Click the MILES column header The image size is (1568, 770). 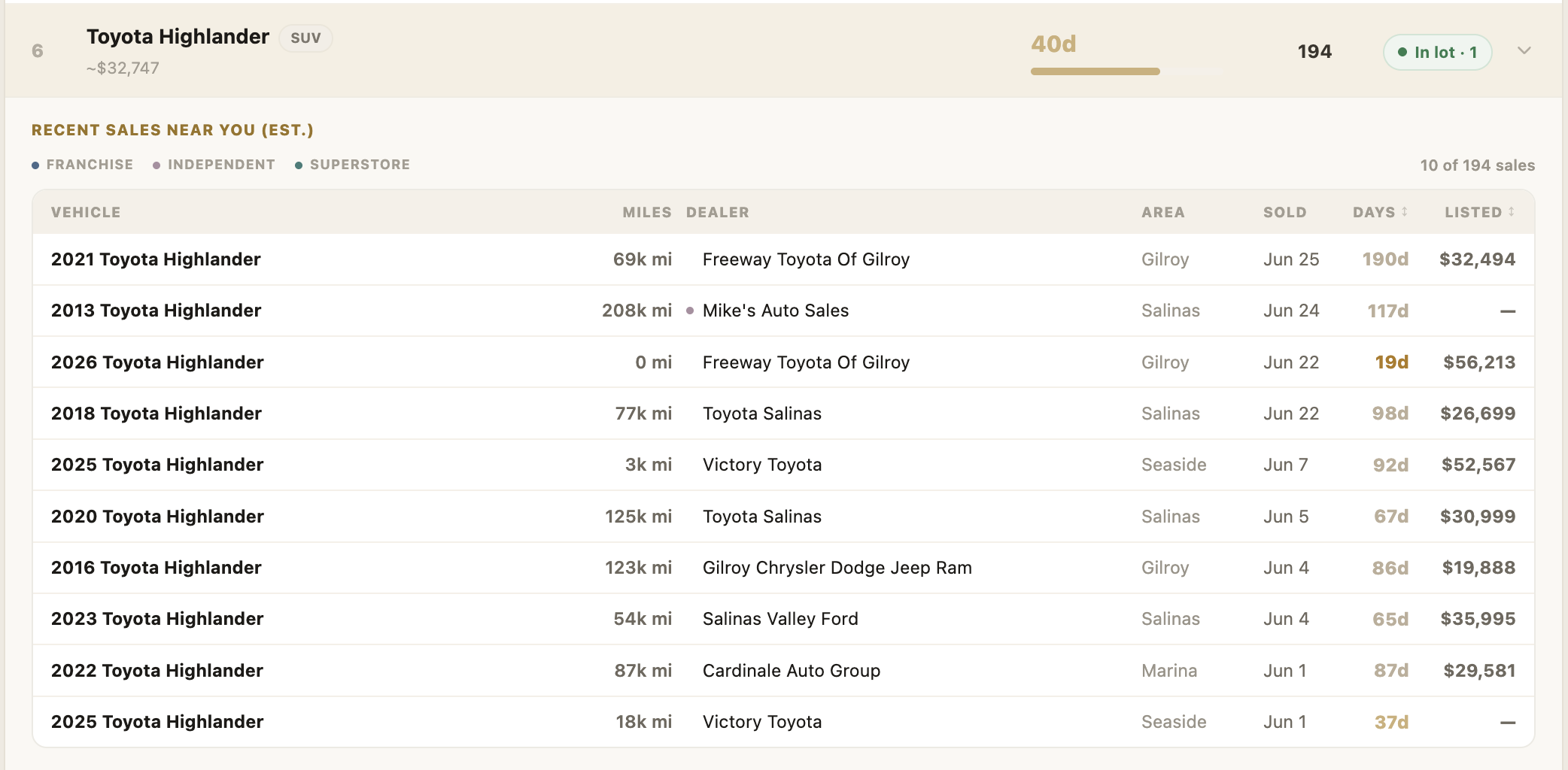click(x=647, y=212)
